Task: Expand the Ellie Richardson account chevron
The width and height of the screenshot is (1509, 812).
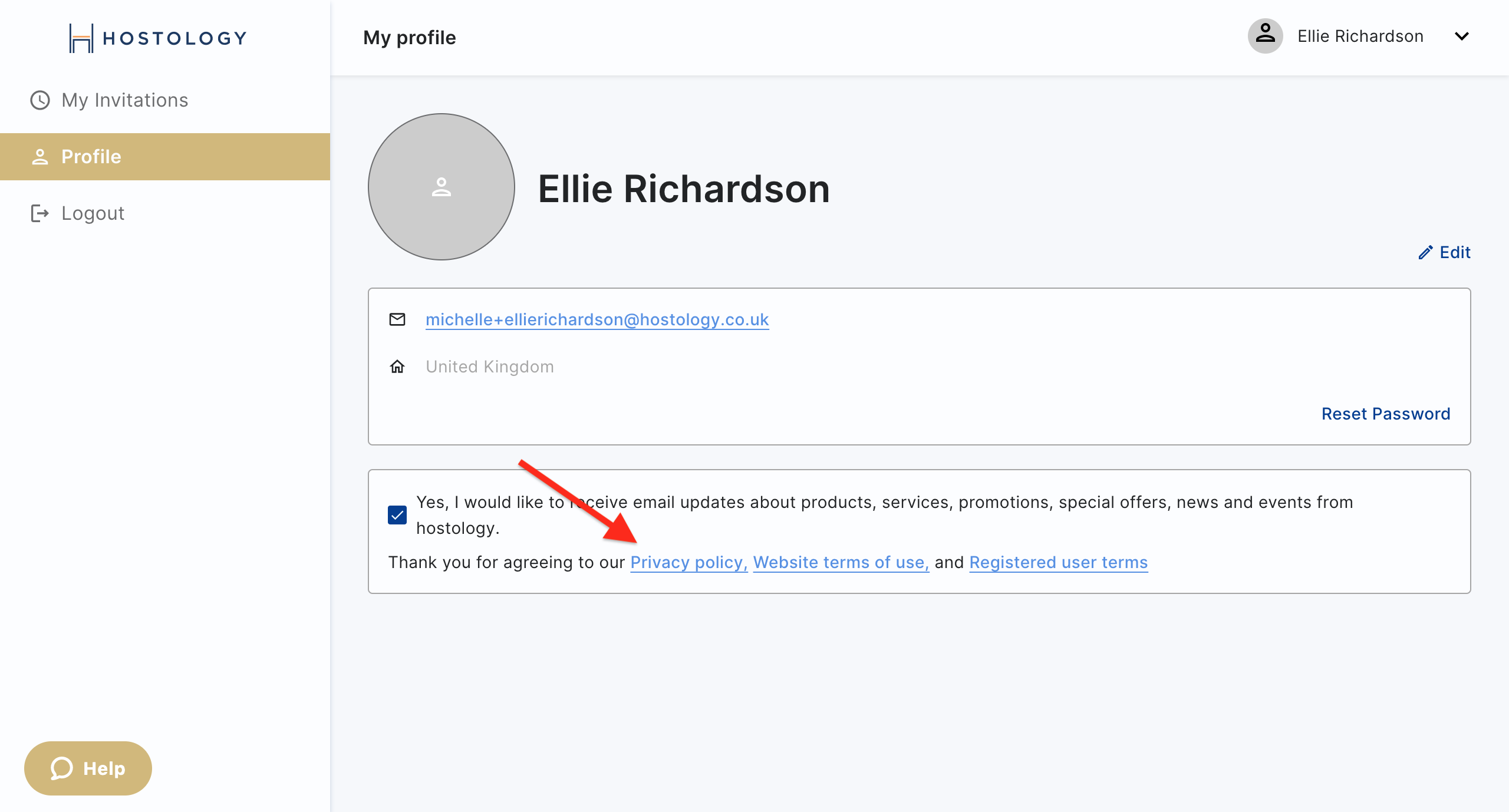Action: [1462, 37]
